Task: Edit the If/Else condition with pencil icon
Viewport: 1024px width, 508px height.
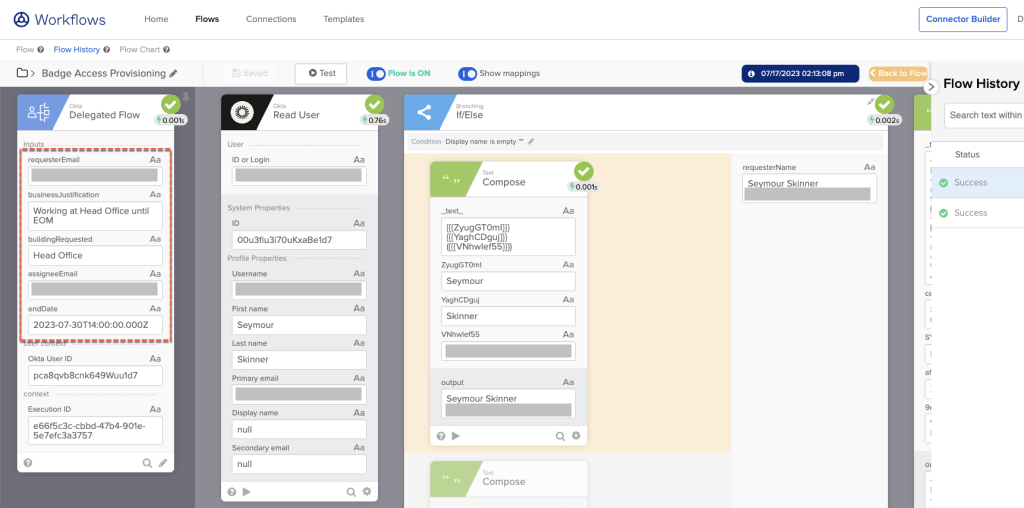Action: [532, 142]
